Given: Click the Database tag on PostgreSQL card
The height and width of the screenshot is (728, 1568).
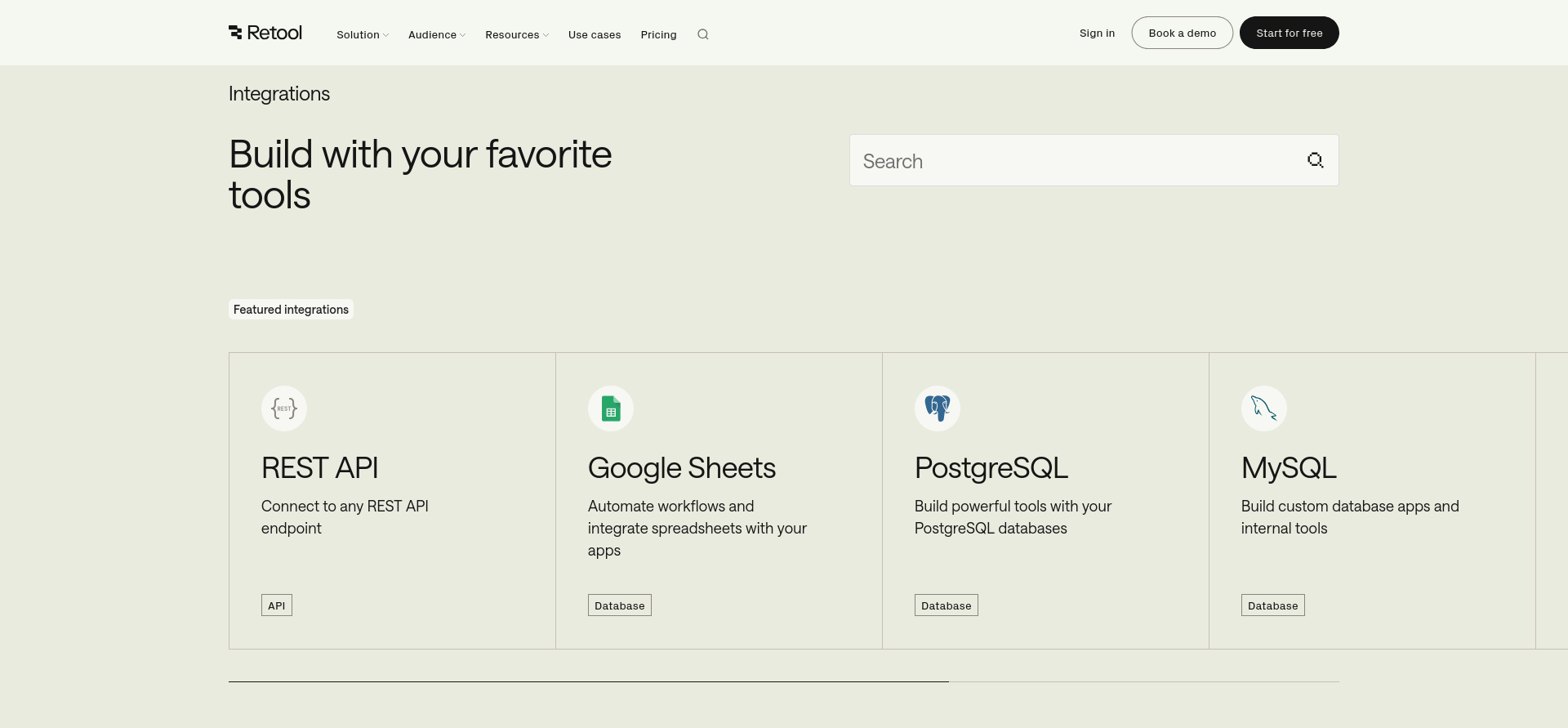Looking at the screenshot, I should click(947, 605).
